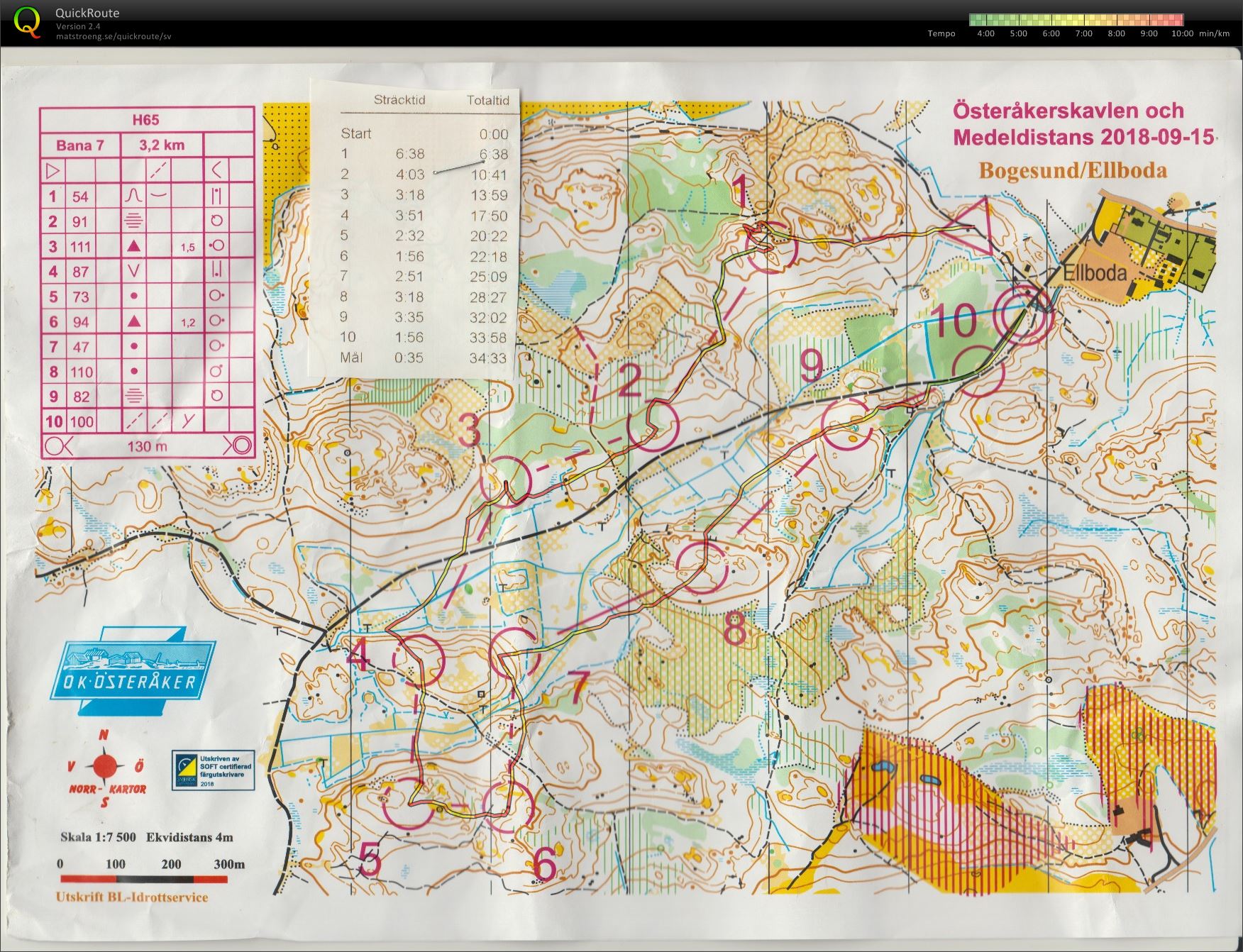The width and height of the screenshot is (1243, 952).
Task: Select the control 8 circle on the map
Action: click(x=702, y=567)
